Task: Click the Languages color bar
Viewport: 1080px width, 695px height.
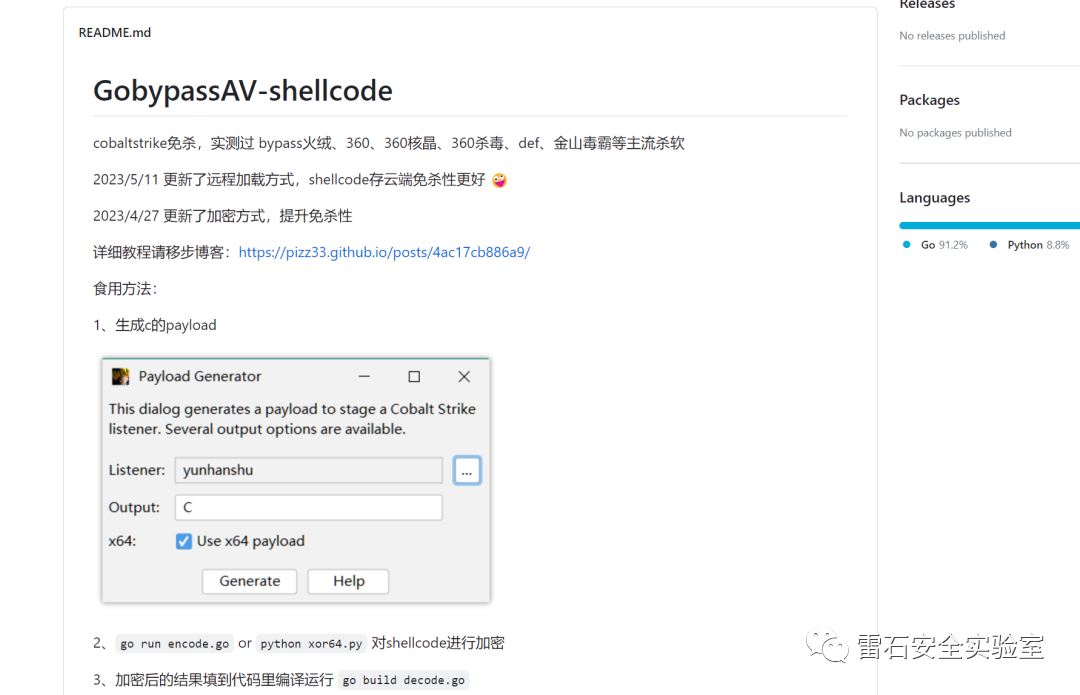Action: pyautogui.click(x=990, y=225)
